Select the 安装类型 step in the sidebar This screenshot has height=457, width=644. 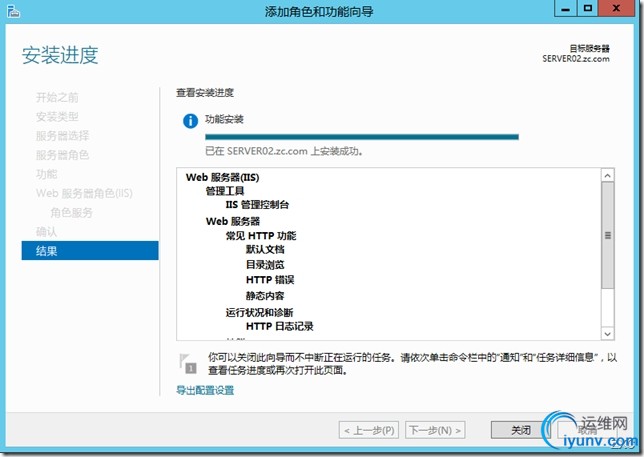57,117
